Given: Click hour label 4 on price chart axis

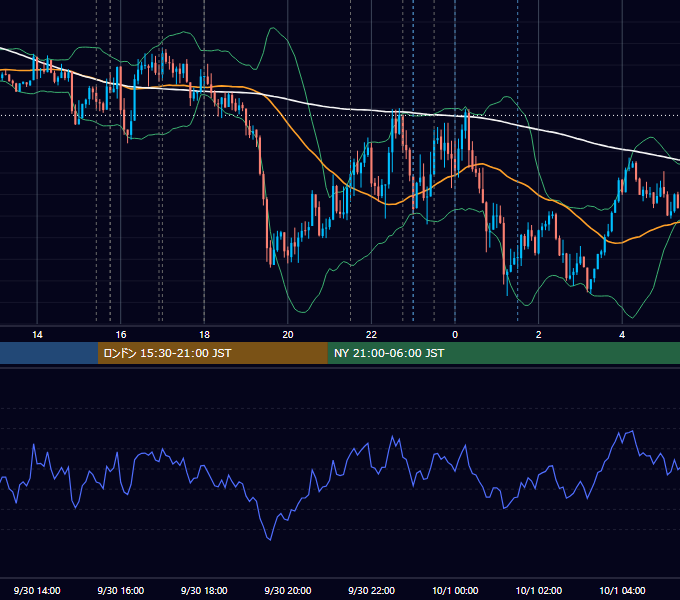Looking at the screenshot, I should (622, 335).
